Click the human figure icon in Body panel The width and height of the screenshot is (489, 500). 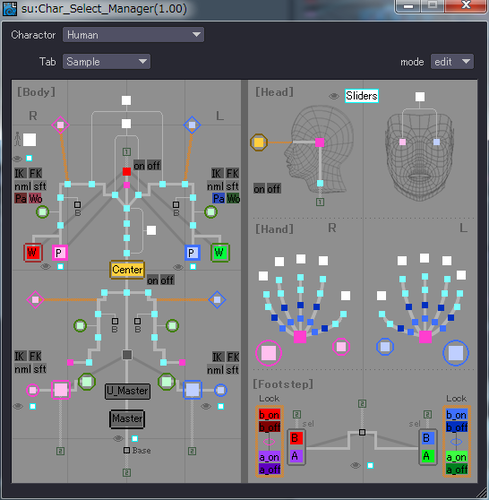click(17, 139)
